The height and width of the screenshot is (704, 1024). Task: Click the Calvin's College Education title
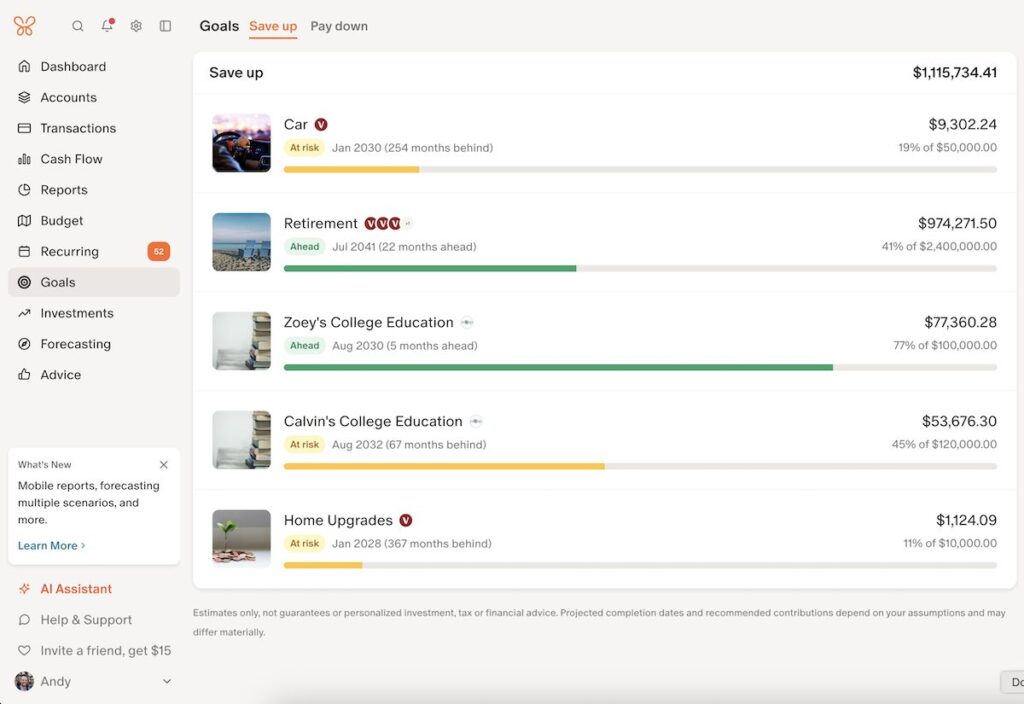[x=373, y=421]
